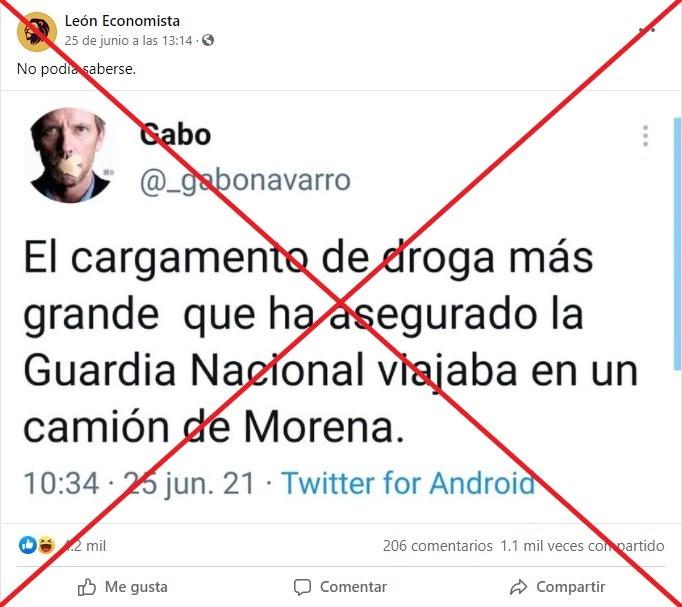The width and height of the screenshot is (682, 607).
Task: Click the Gabo display name
Action: coord(175,134)
